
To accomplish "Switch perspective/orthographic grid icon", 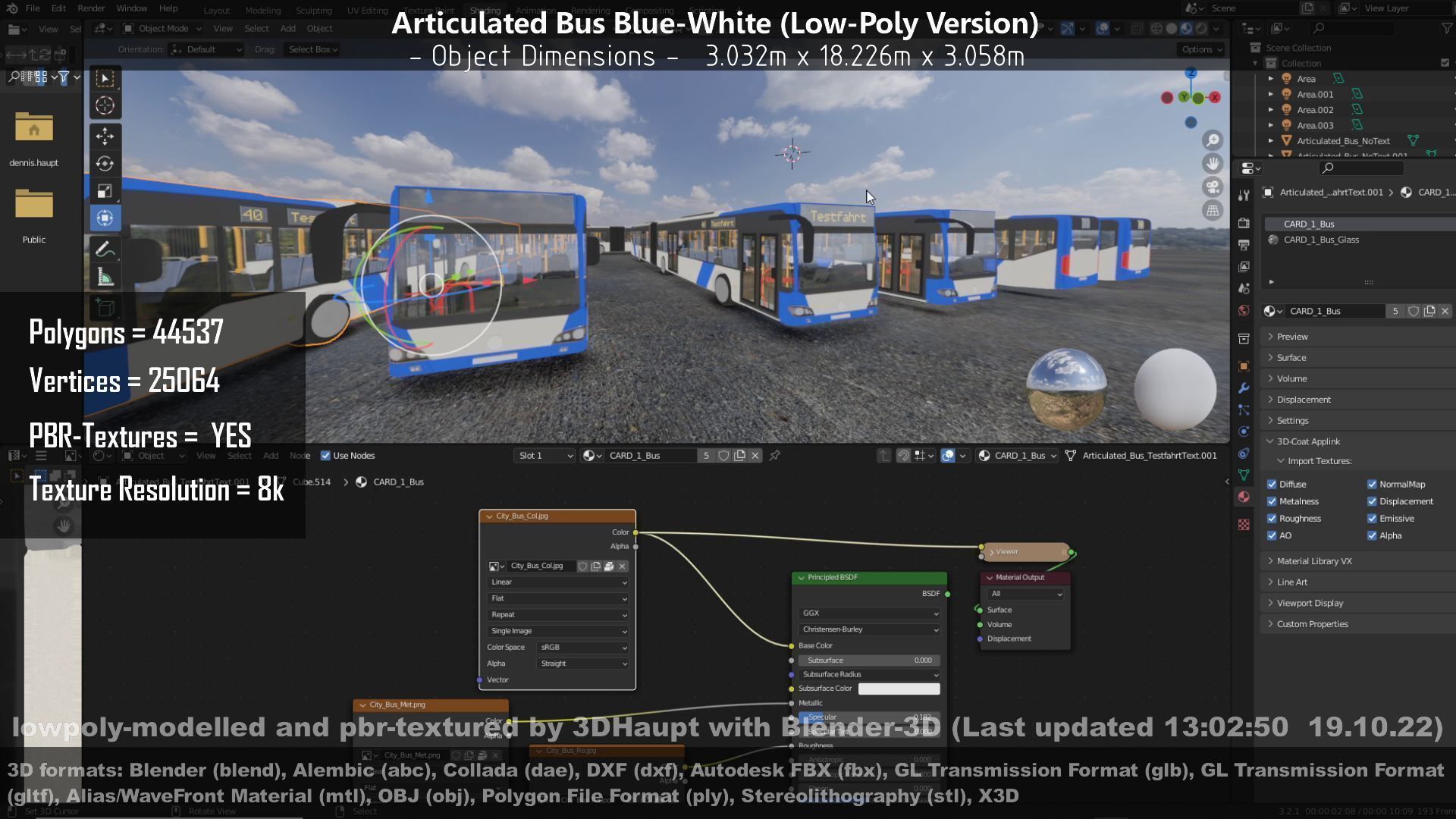I will tap(1213, 211).
